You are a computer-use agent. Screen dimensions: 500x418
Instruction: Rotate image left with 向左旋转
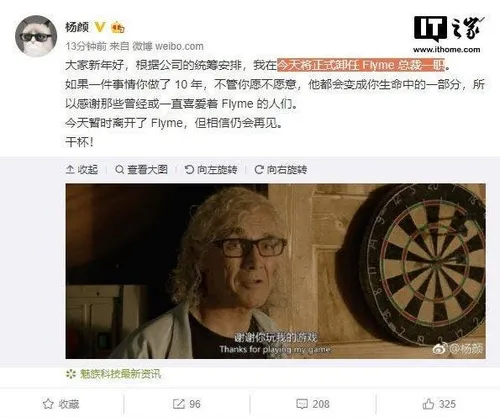[211, 170]
